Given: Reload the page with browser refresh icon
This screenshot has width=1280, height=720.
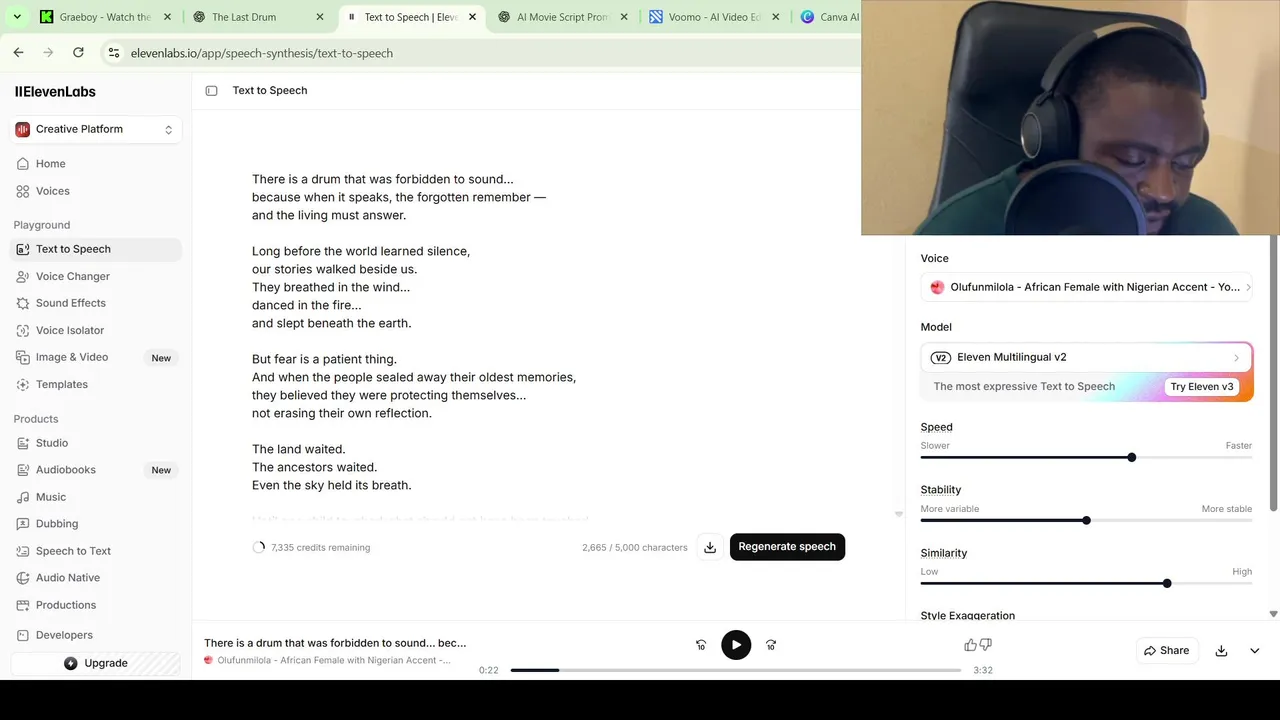Looking at the screenshot, I should pyautogui.click(x=78, y=52).
